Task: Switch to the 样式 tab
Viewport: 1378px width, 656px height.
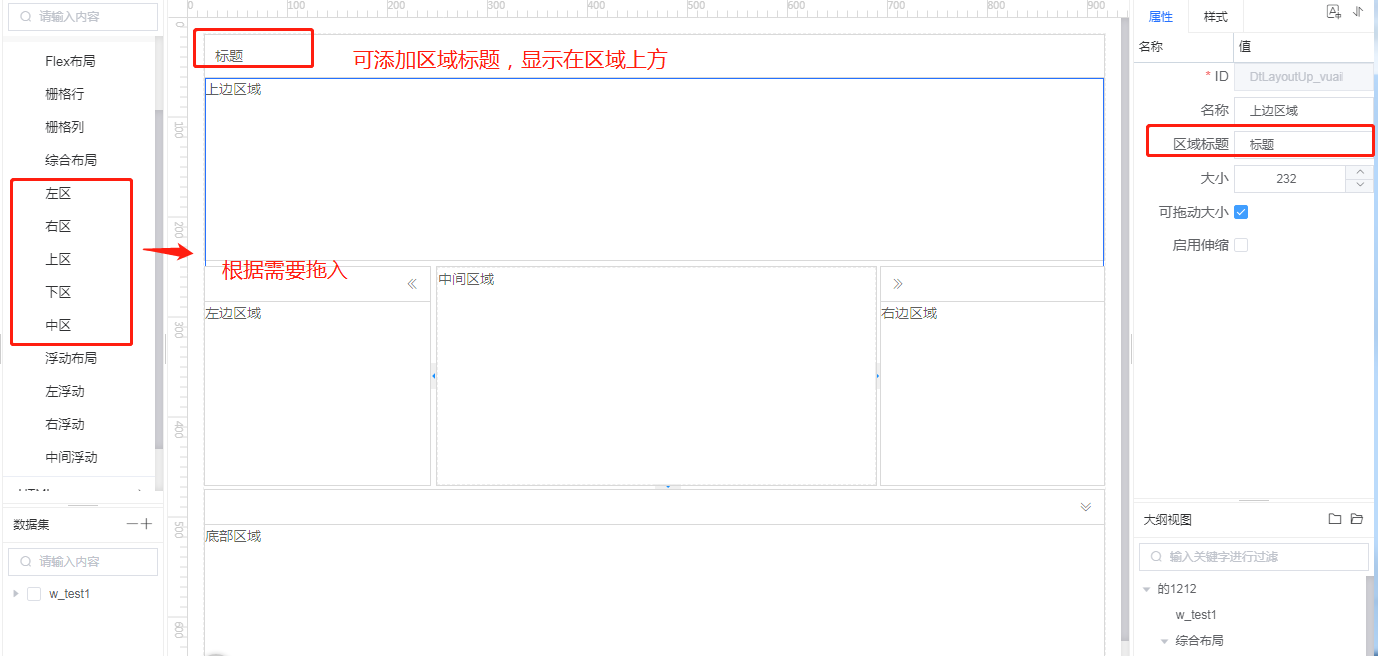Action: tap(1215, 17)
